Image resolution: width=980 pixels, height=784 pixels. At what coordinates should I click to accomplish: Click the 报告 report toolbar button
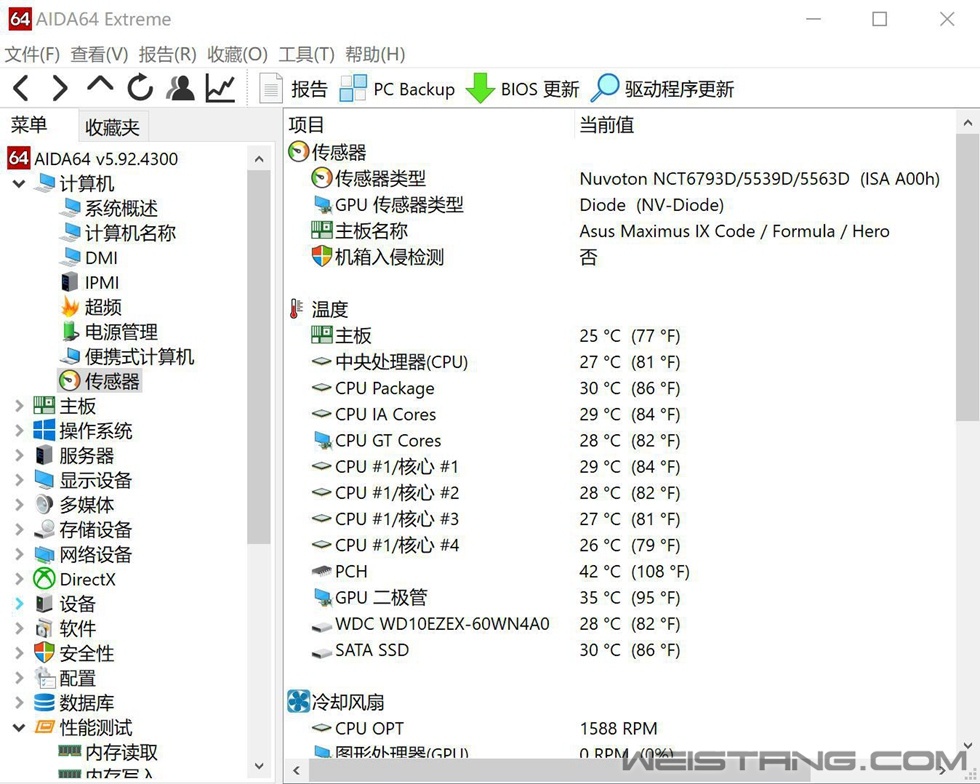pos(294,89)
